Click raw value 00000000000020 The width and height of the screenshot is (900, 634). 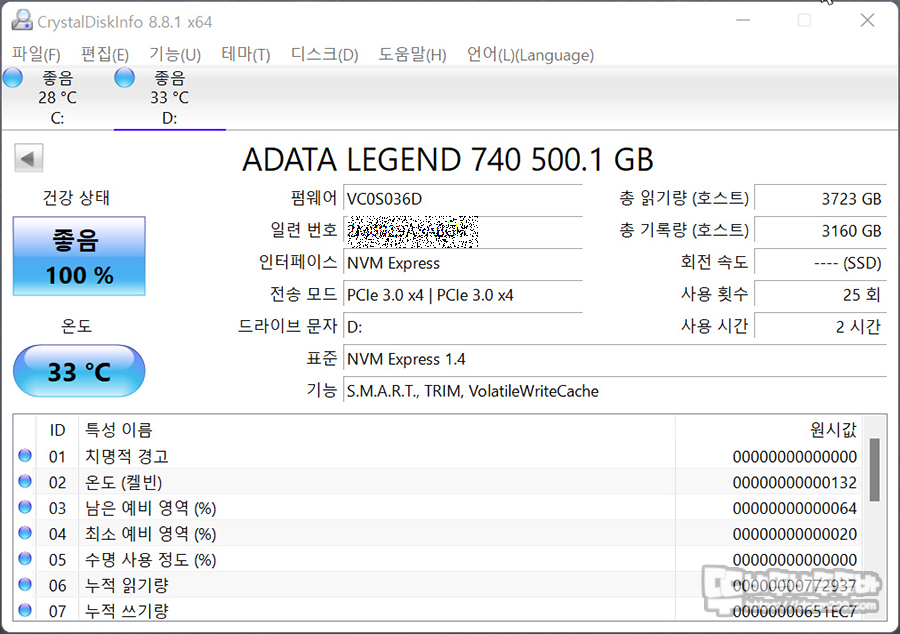pos(795,535)
